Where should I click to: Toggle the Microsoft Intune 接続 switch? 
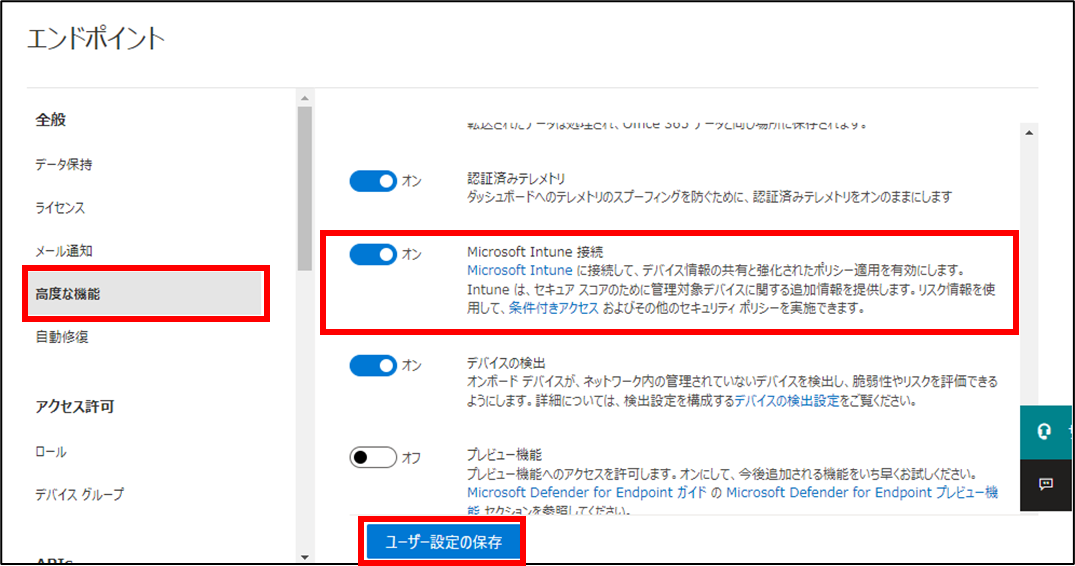(373, 254)
